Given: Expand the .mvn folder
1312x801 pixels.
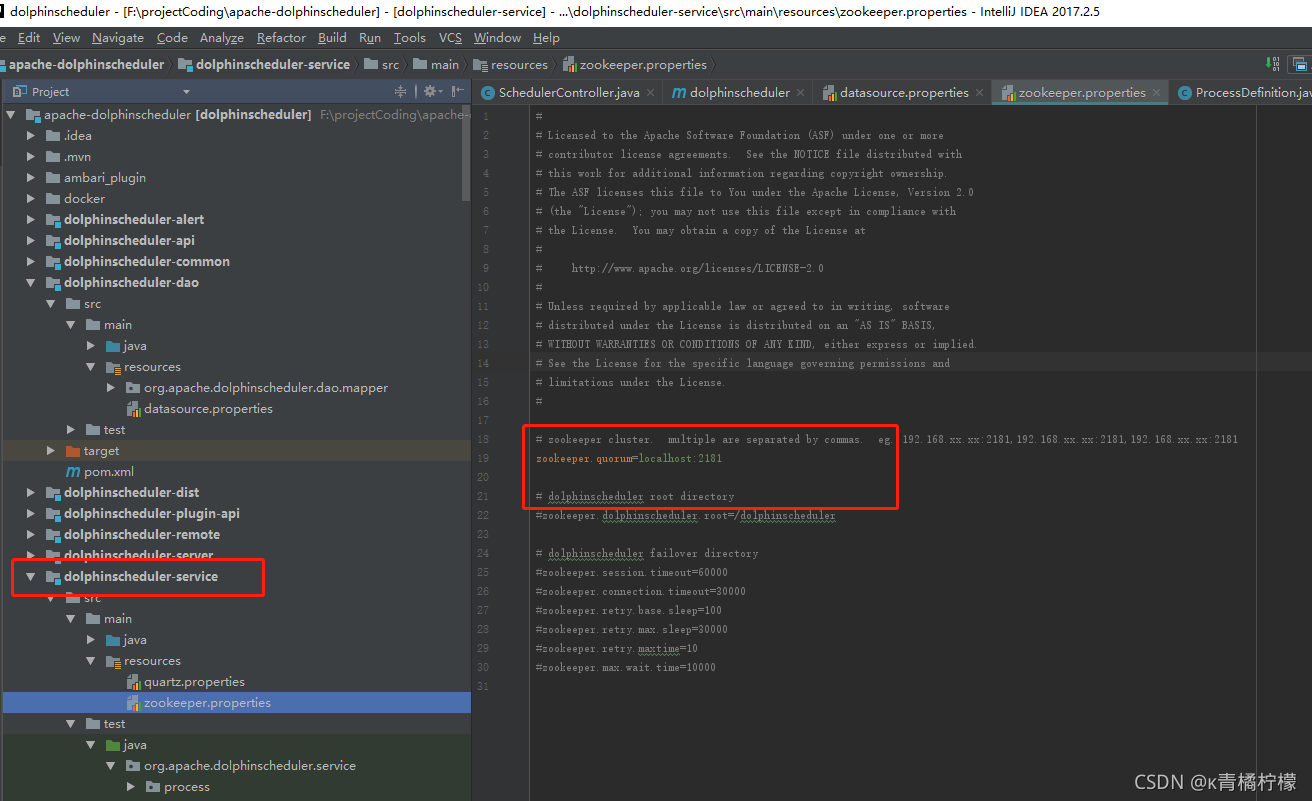Looking at the screenshot, I should (x=31, y=156).
